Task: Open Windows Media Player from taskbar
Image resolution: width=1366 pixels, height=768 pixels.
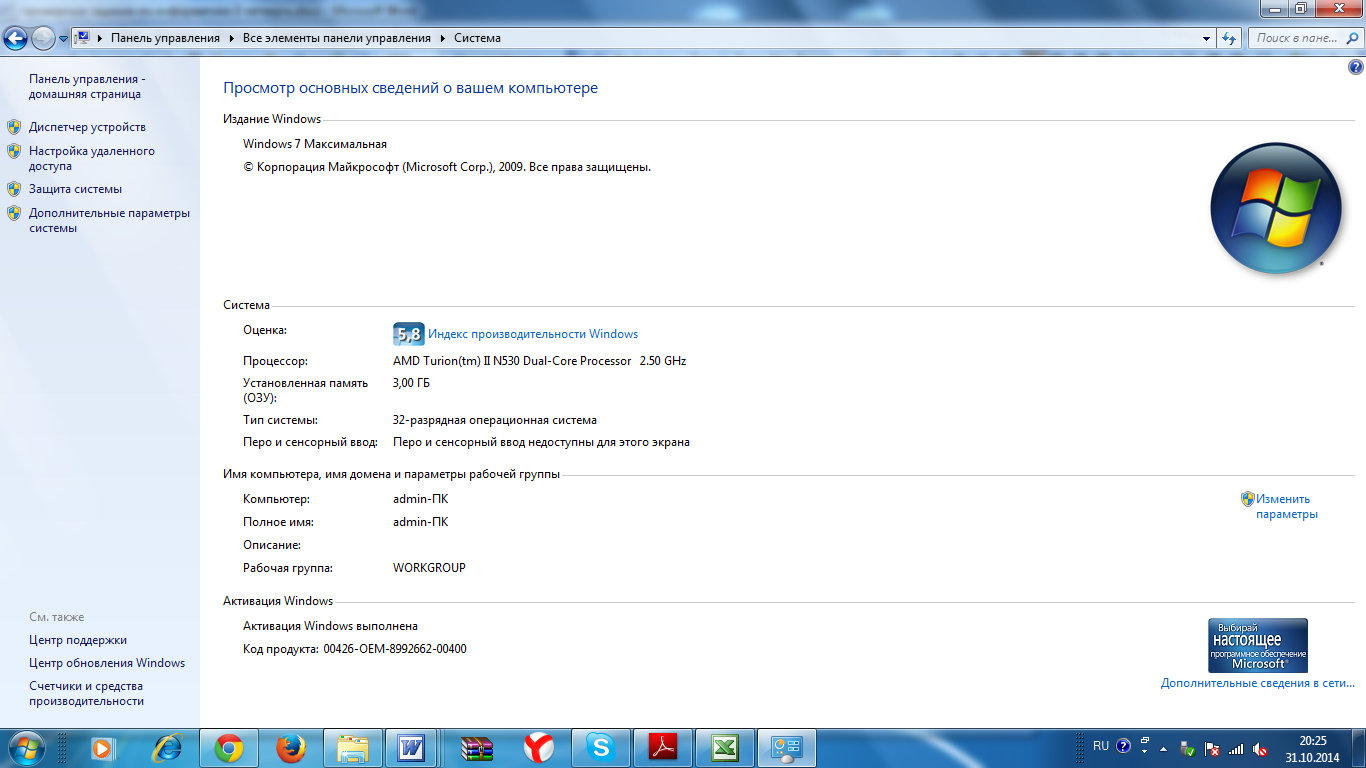Action: 101,747
